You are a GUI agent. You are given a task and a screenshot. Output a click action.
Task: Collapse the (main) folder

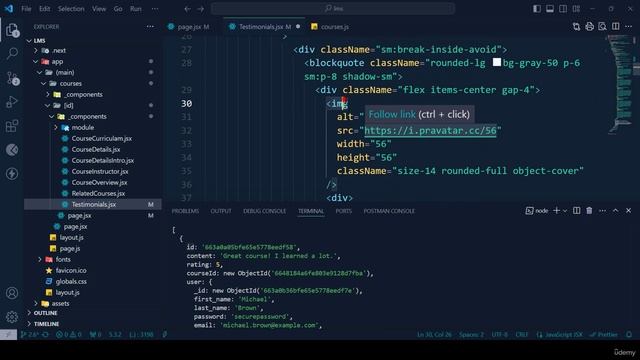(40, 73)
